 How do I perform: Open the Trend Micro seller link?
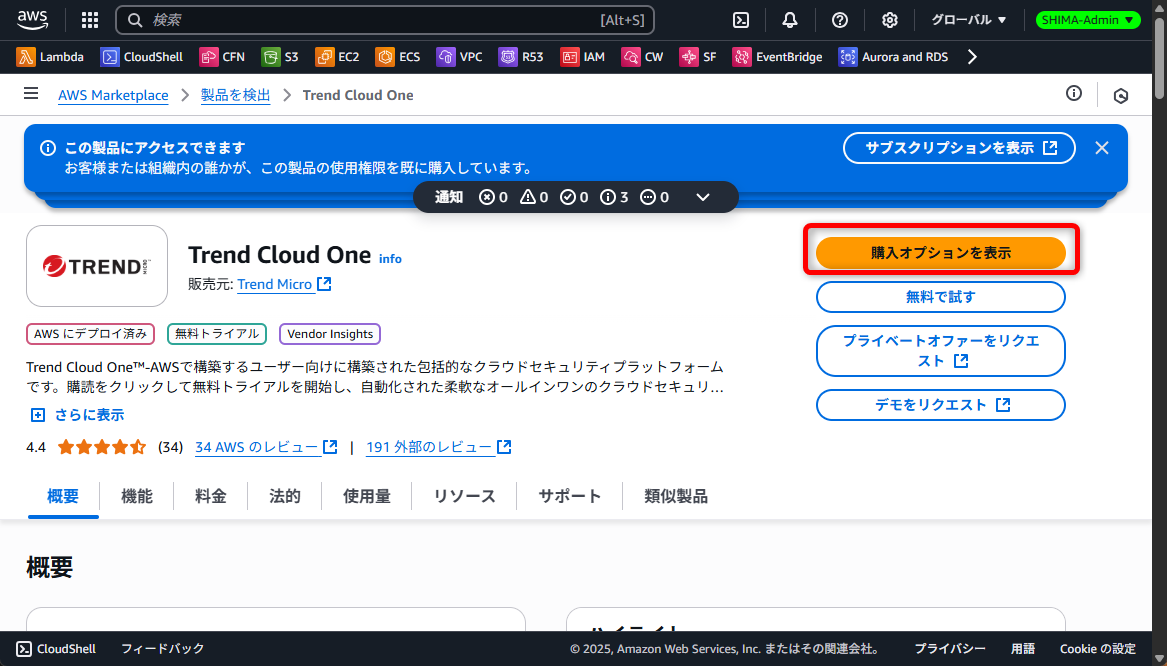click(284, 284)
